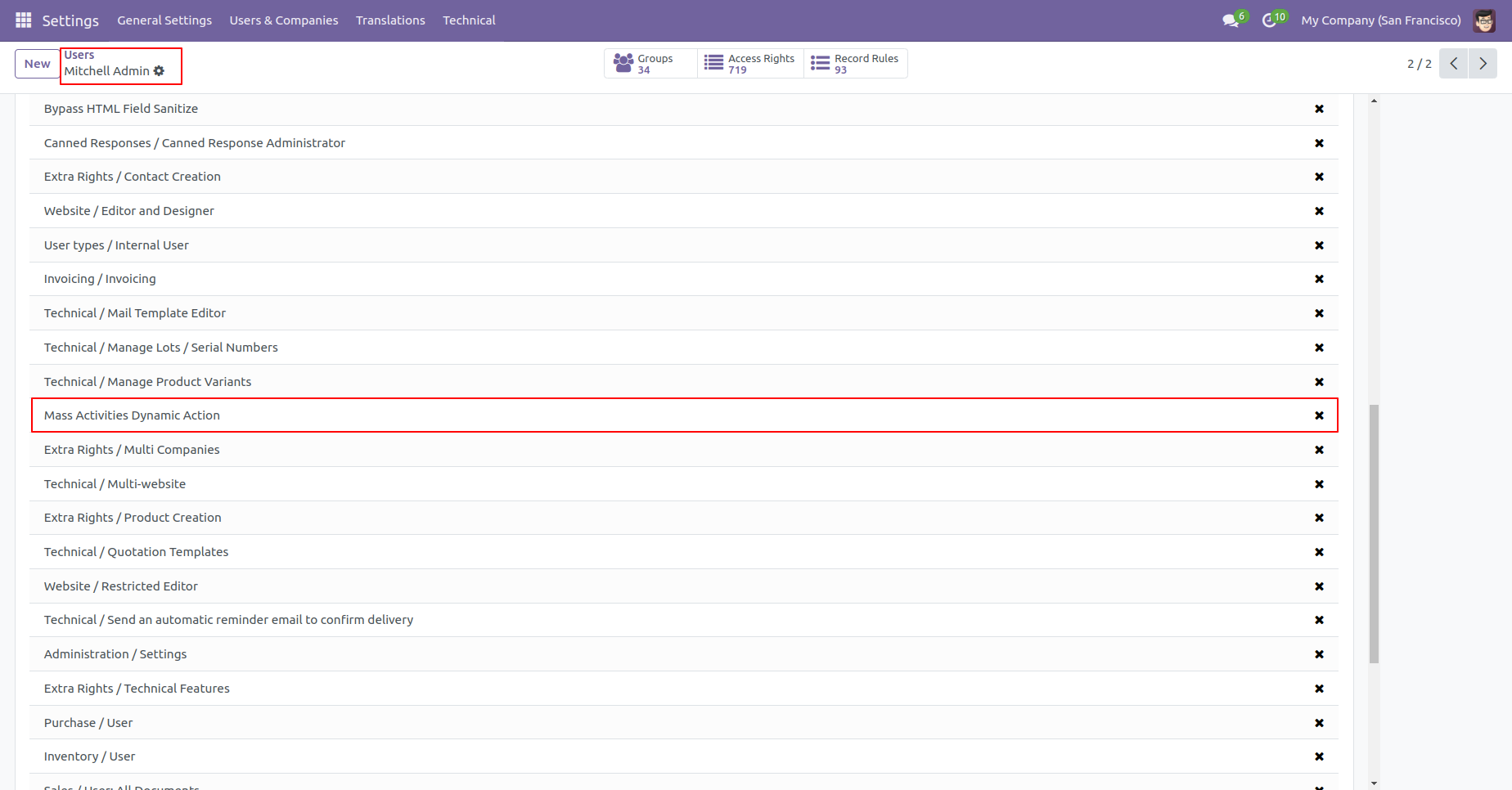Select the Technical / Quotation Templates row
The width and height of the screenshot is (1512, 790).
[684, 552]
